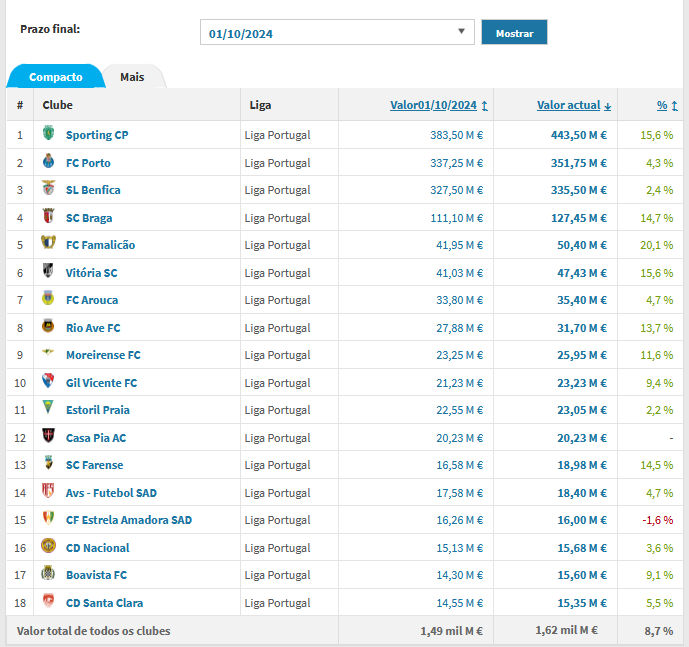Click SL Benfica's 335,50 M € value
689x647 pixels.
pos(579,190)
